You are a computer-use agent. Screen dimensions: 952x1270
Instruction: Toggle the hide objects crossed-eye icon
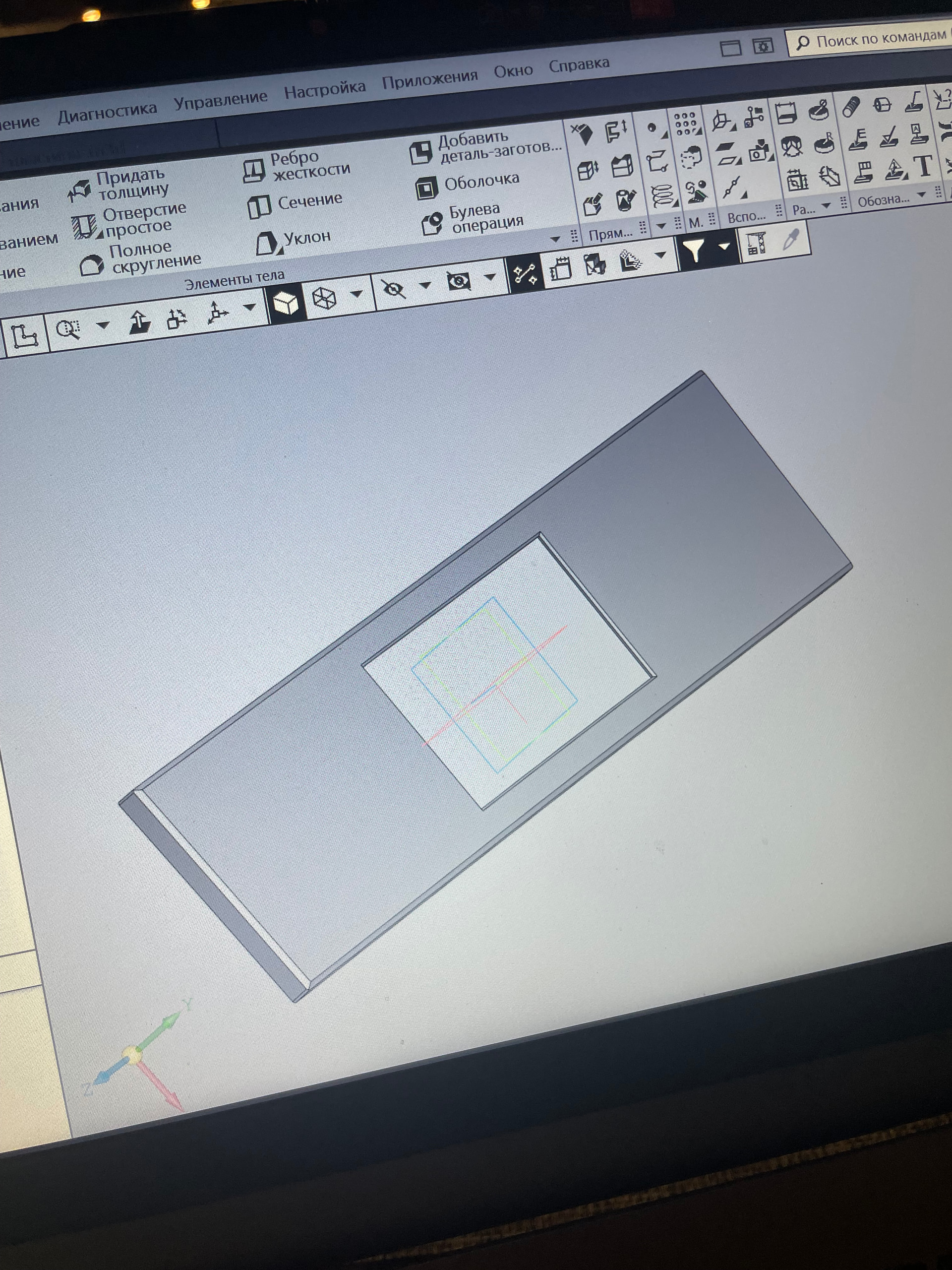[x=394, y=289]
